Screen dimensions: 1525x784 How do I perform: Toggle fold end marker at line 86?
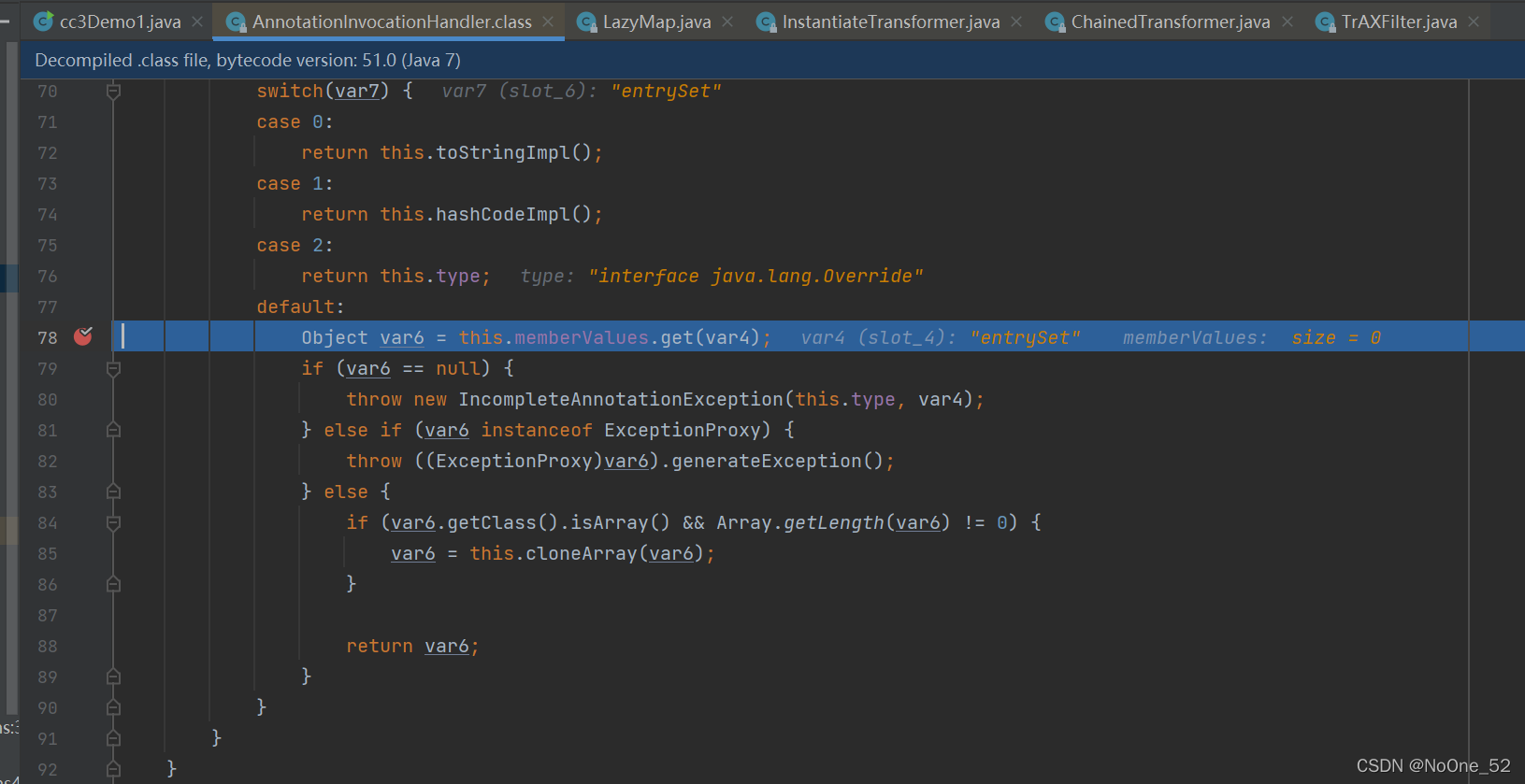tap(113, 584)
